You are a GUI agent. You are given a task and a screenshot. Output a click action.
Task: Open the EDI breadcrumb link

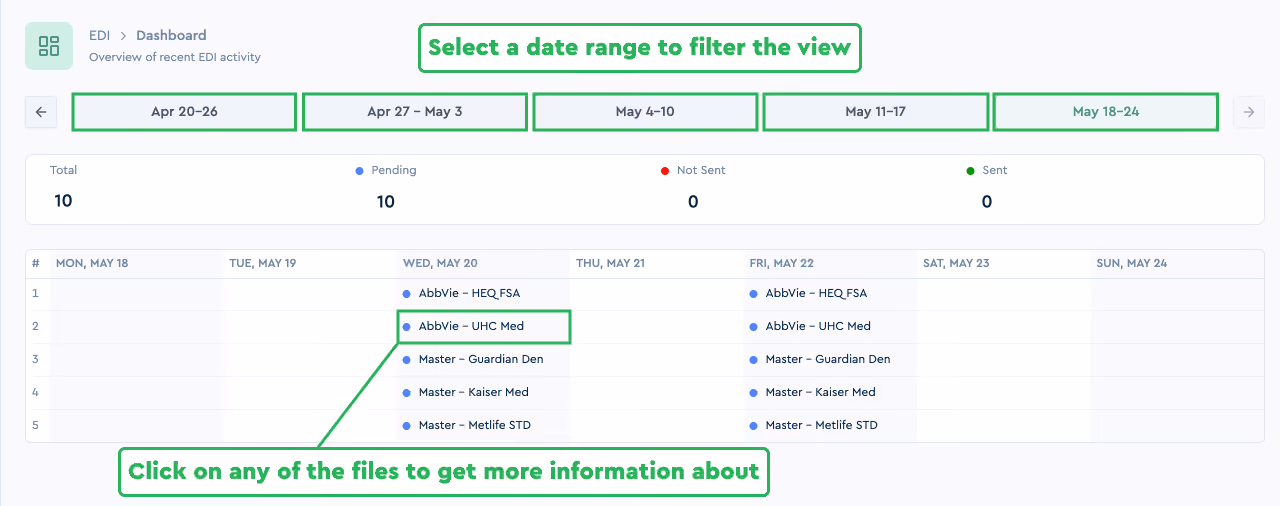(x=99, y=36)
